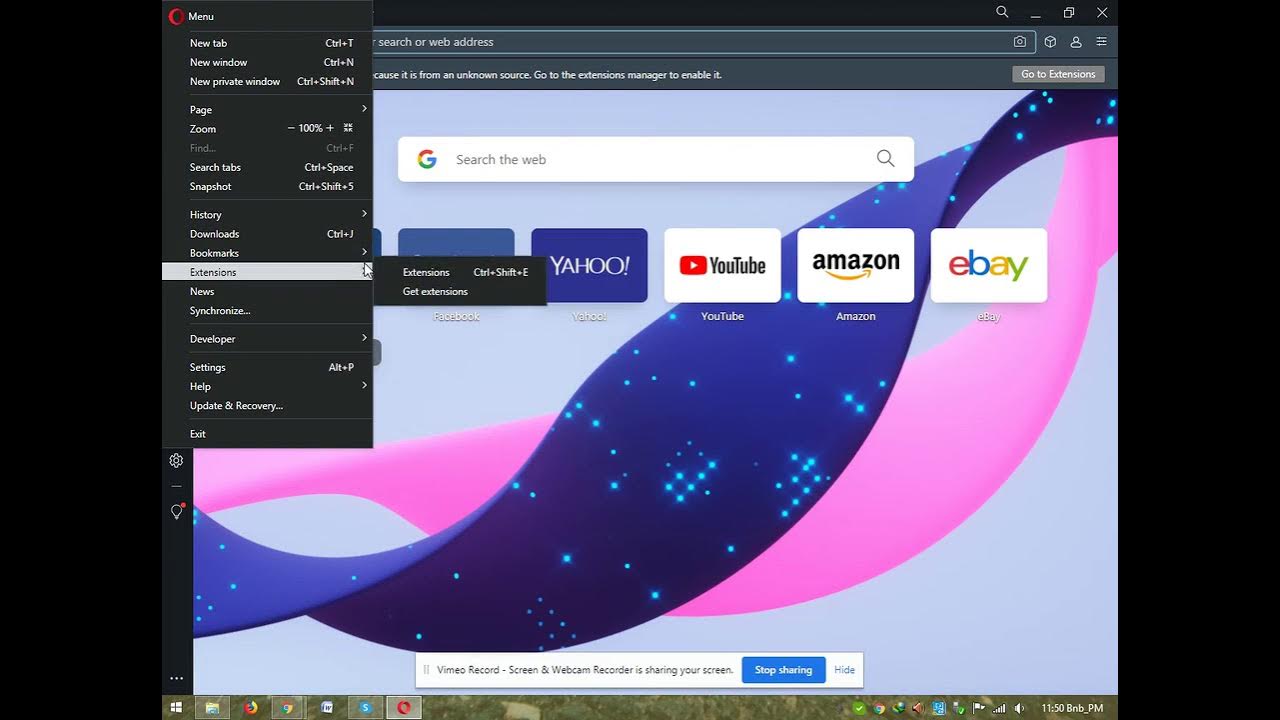Click the highlighted Extensions menu entry

tap(267, 272)
